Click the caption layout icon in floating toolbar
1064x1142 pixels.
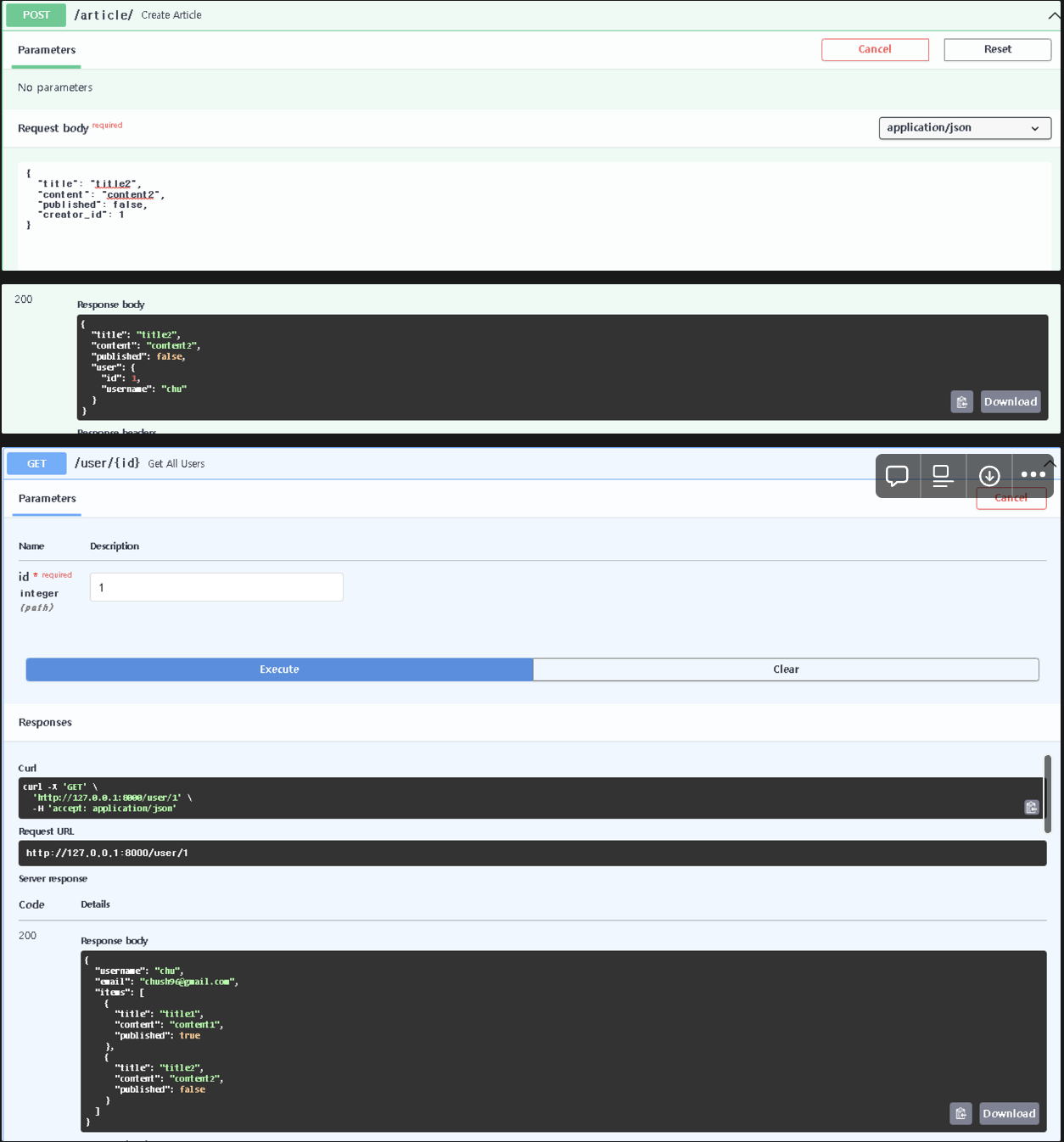943,476
